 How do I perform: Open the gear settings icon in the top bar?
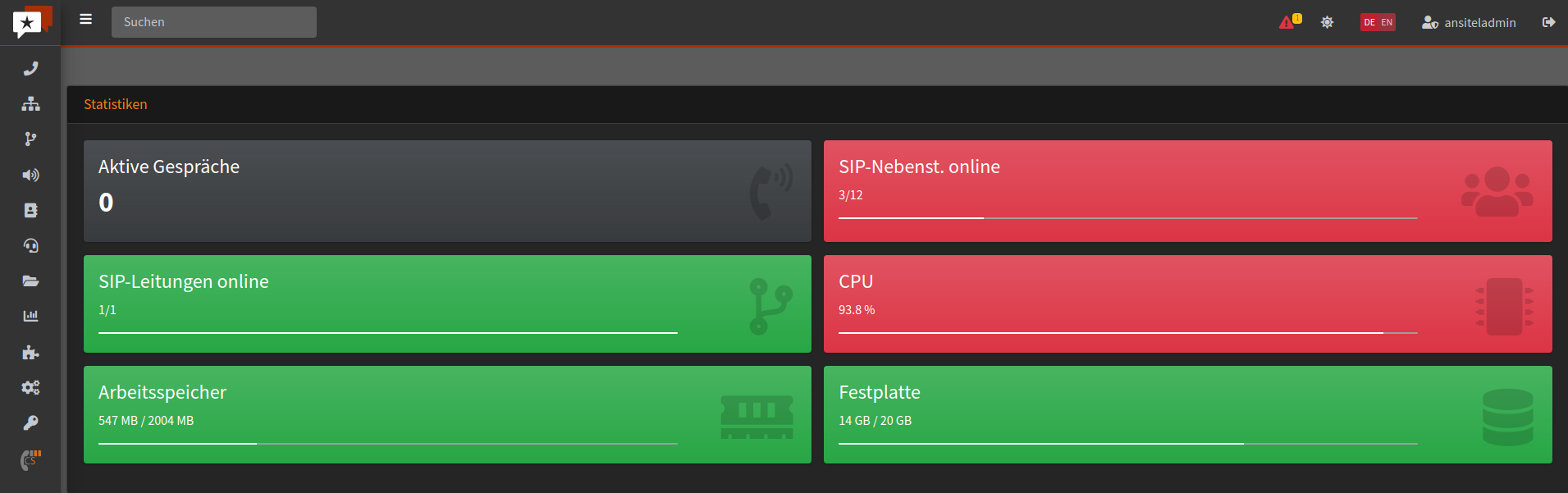pyautogui.click(x=1327, y=22)
